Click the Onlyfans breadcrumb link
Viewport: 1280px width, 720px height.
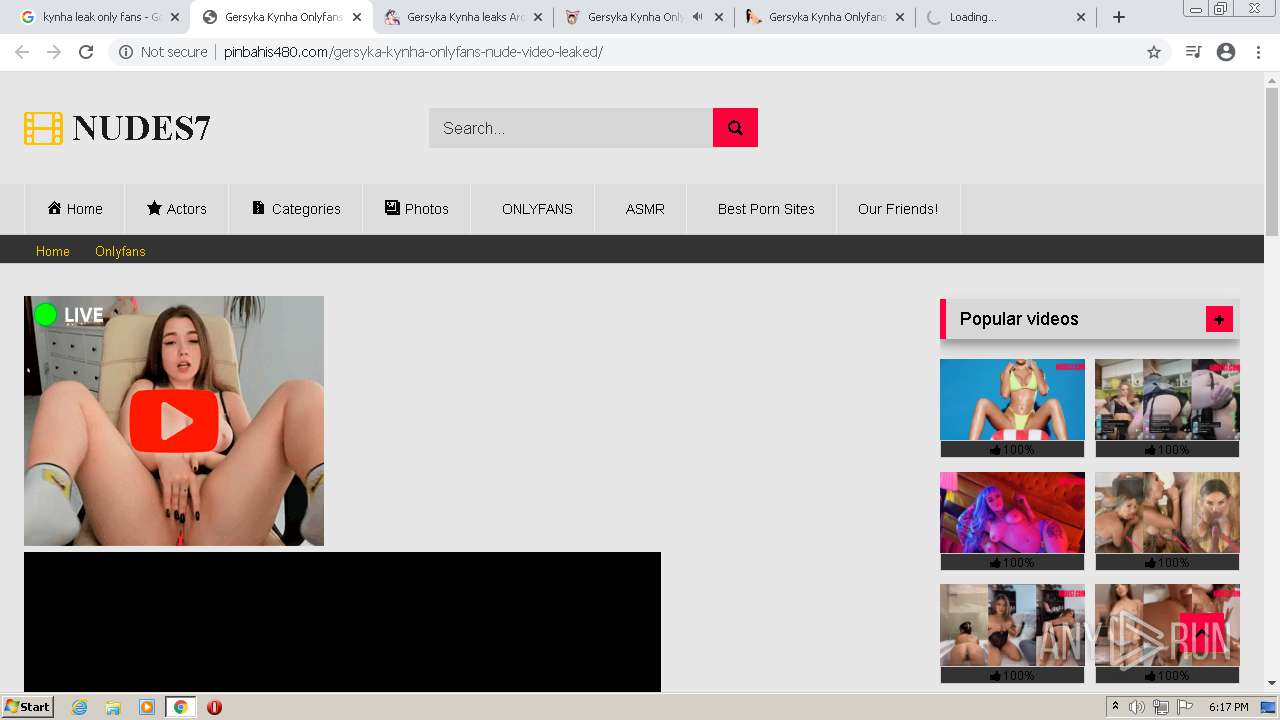click(120, 251)
